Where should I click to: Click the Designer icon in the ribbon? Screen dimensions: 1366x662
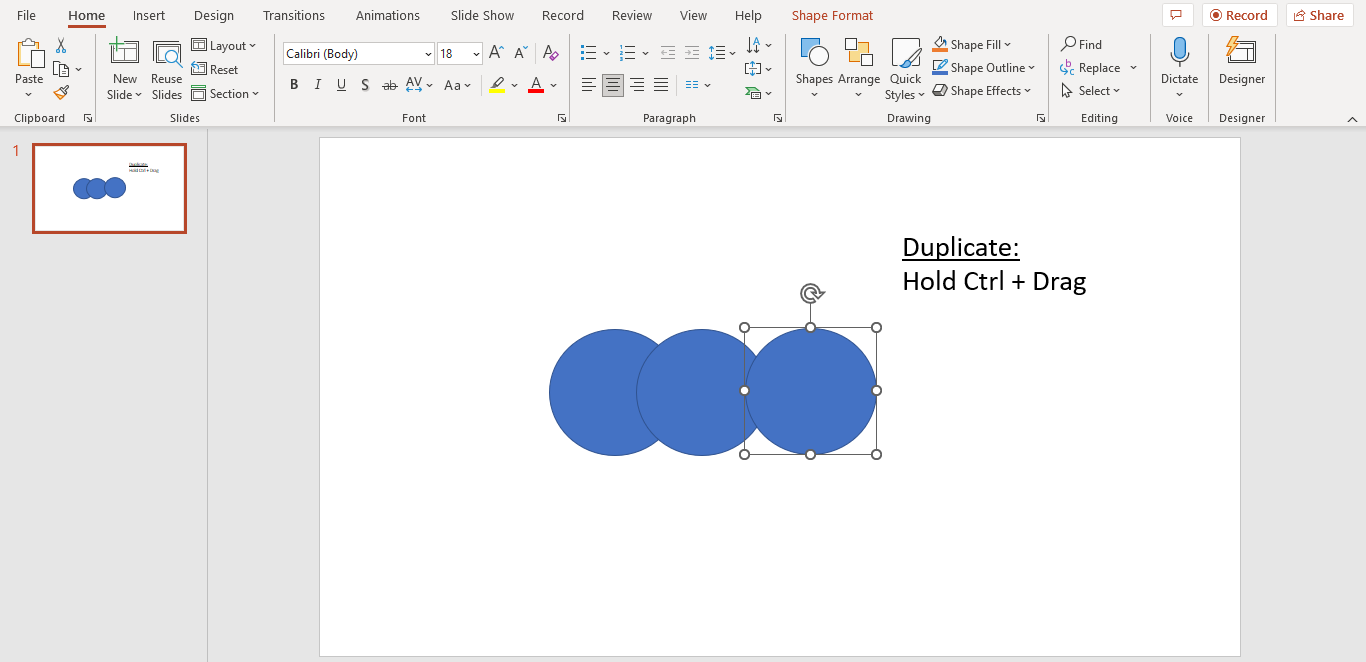click(x=1241, y=60)
